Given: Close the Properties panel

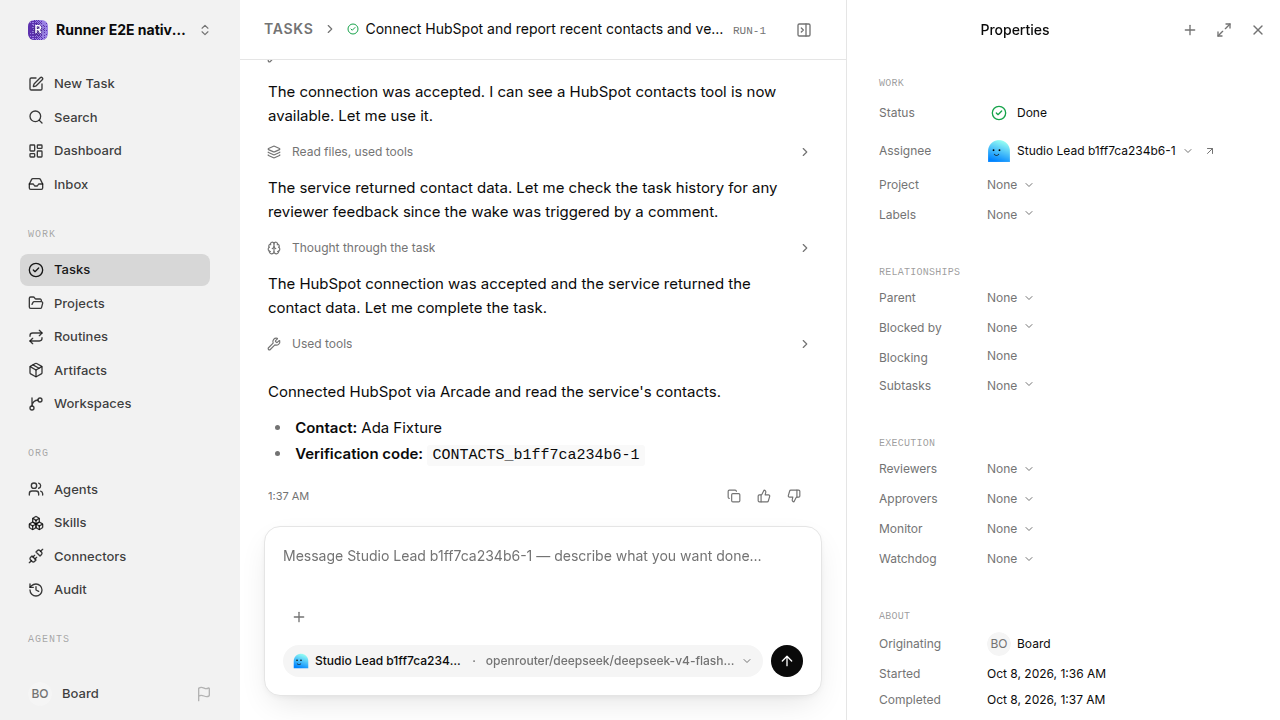Looking at the screenshot, I should click(x=1258, y=30).
